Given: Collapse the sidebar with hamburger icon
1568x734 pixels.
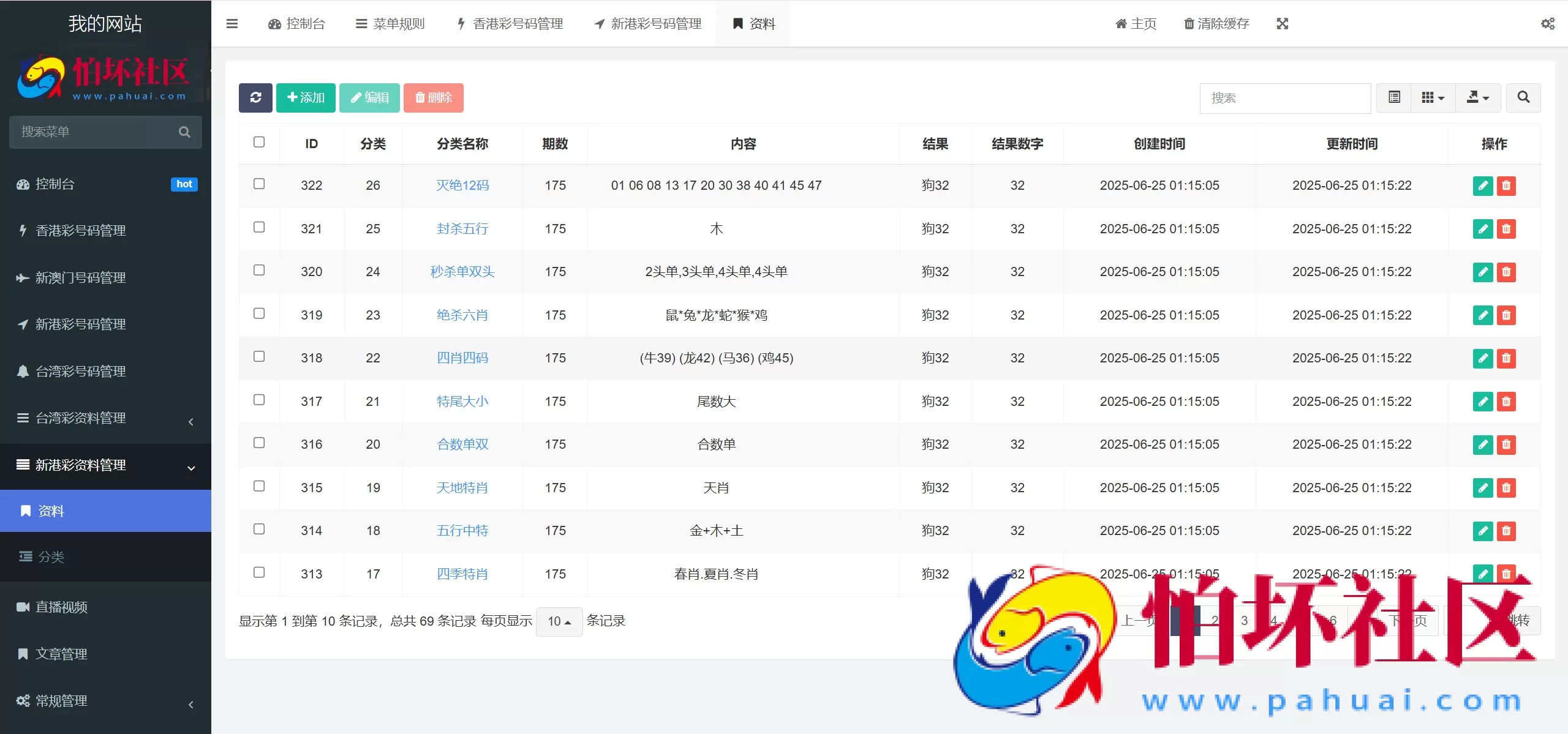Looking at the screenshot, I should pos(232,23).
